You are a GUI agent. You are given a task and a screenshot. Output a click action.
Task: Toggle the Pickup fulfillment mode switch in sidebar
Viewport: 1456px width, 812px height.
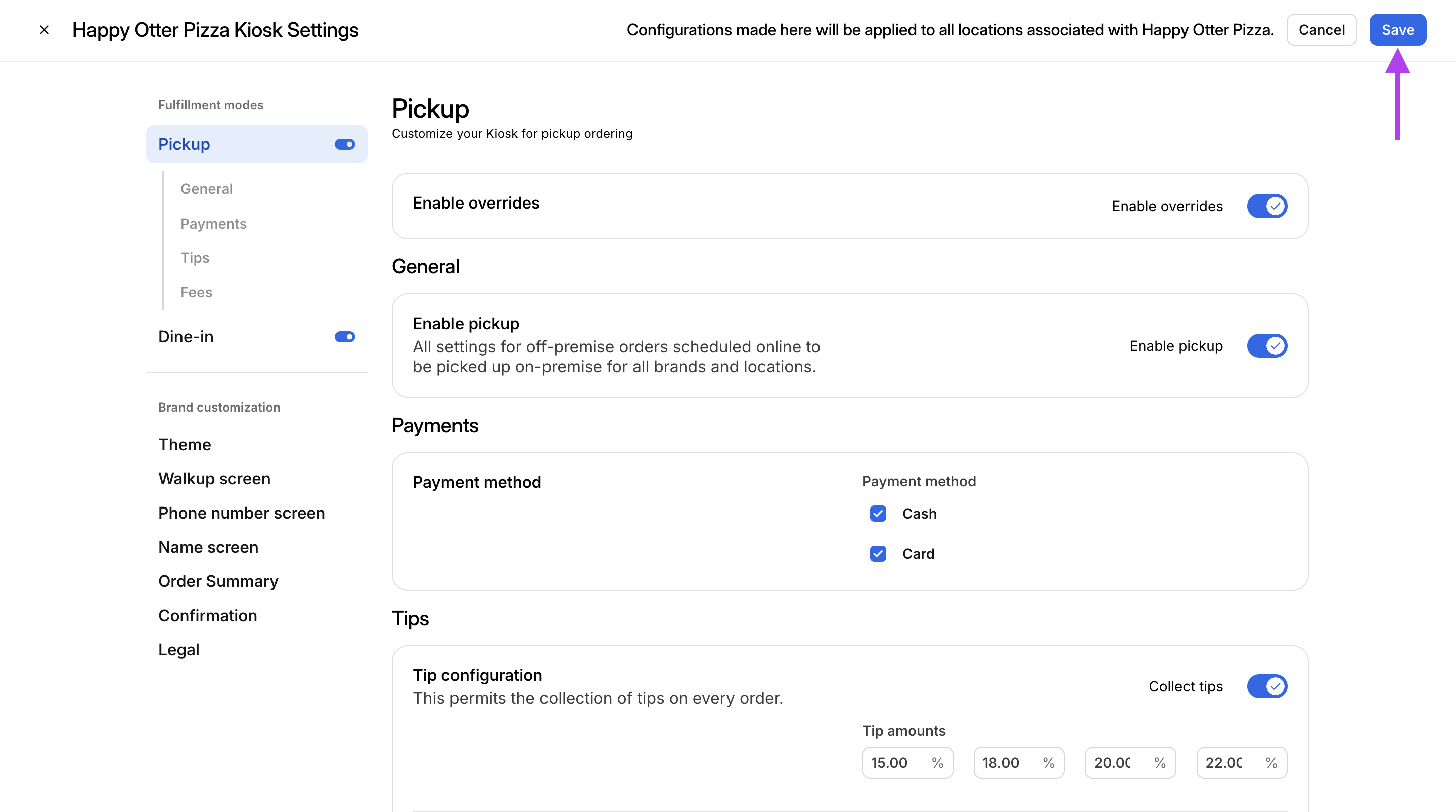pos(345,144)
